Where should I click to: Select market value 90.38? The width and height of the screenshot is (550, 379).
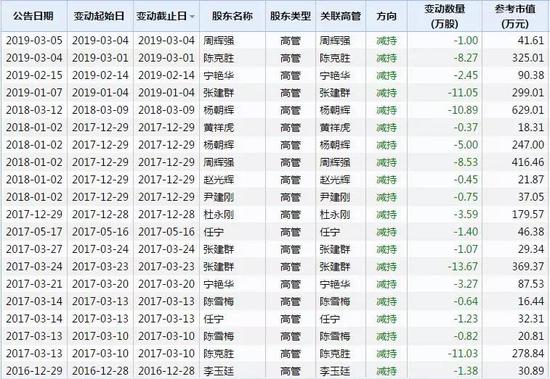(x=531, y=75)
